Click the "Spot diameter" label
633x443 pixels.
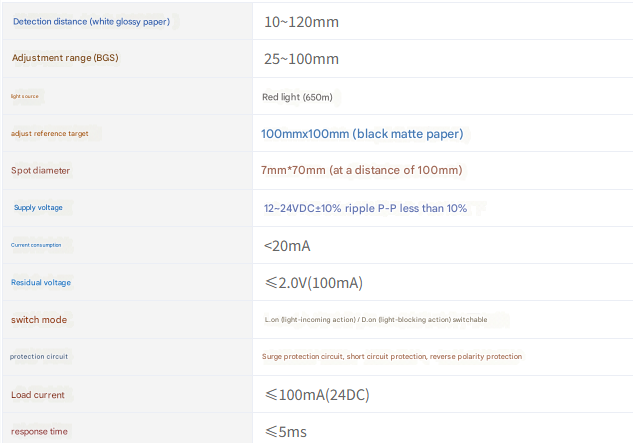[41, 170]
